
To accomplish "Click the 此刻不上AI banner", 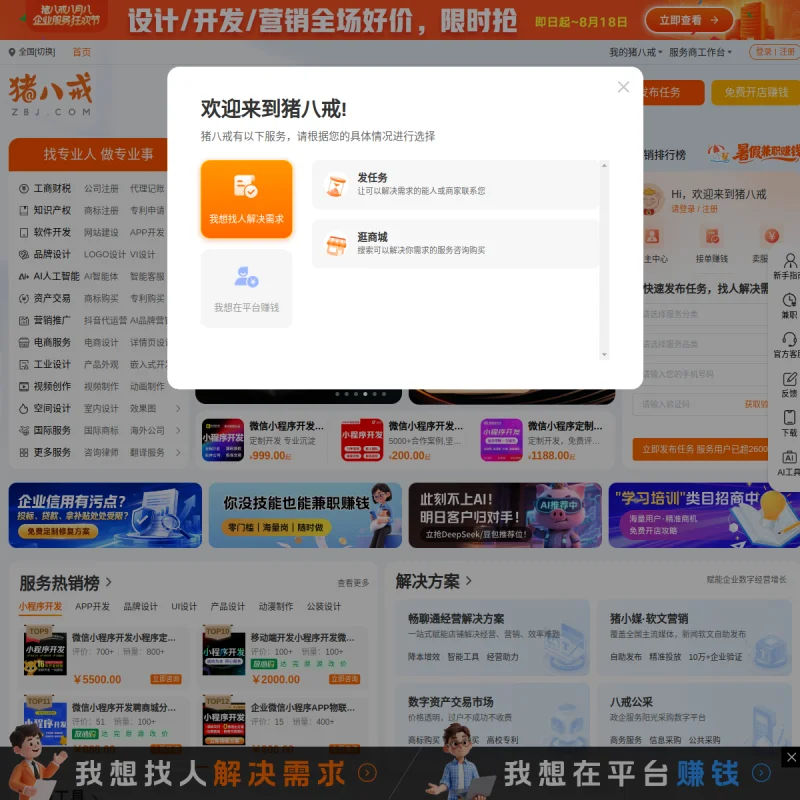I will (x=505, y=515).
